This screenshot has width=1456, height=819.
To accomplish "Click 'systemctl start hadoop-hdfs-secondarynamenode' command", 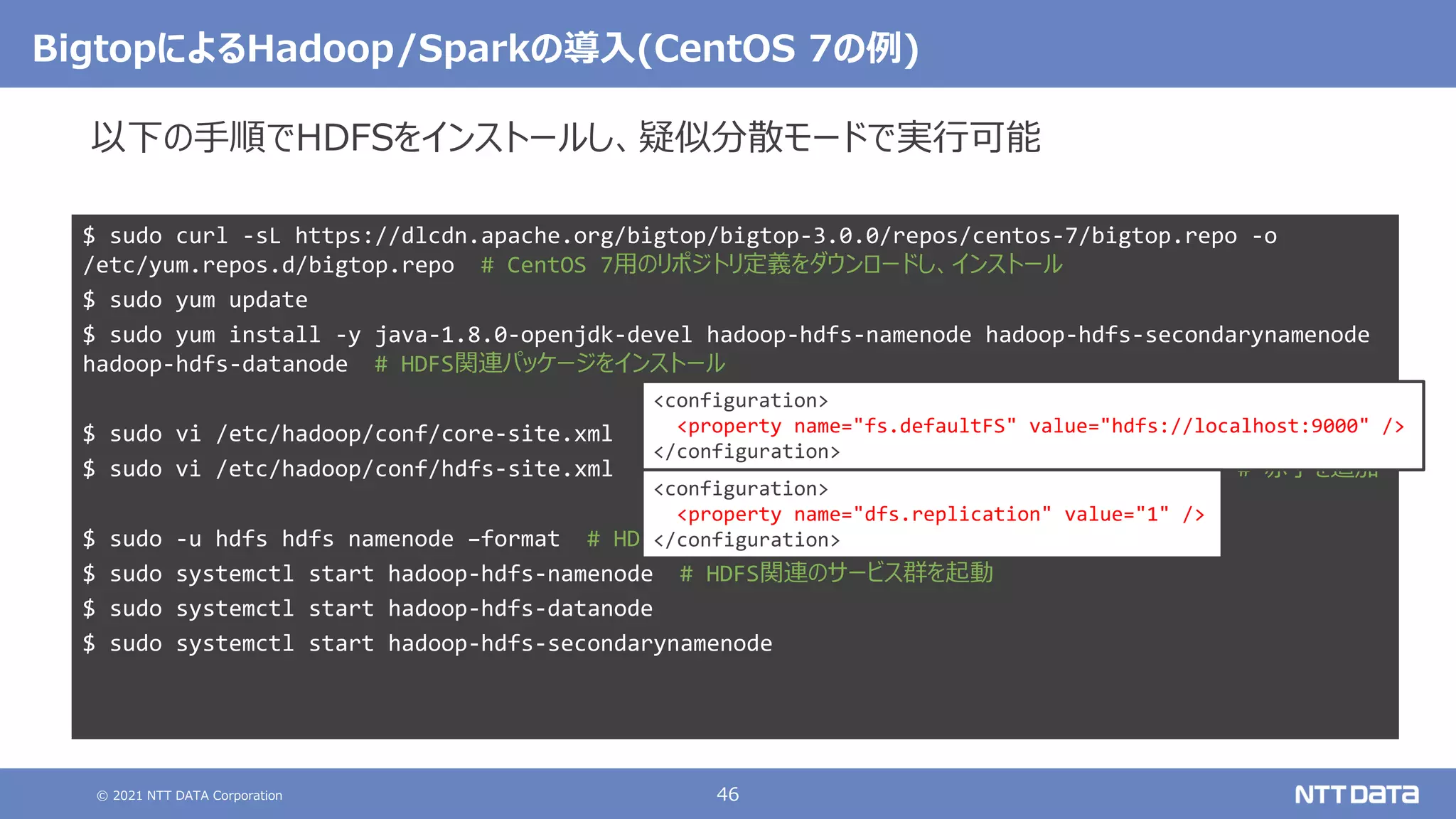I will pyautogui.click(x=427, y=643).
